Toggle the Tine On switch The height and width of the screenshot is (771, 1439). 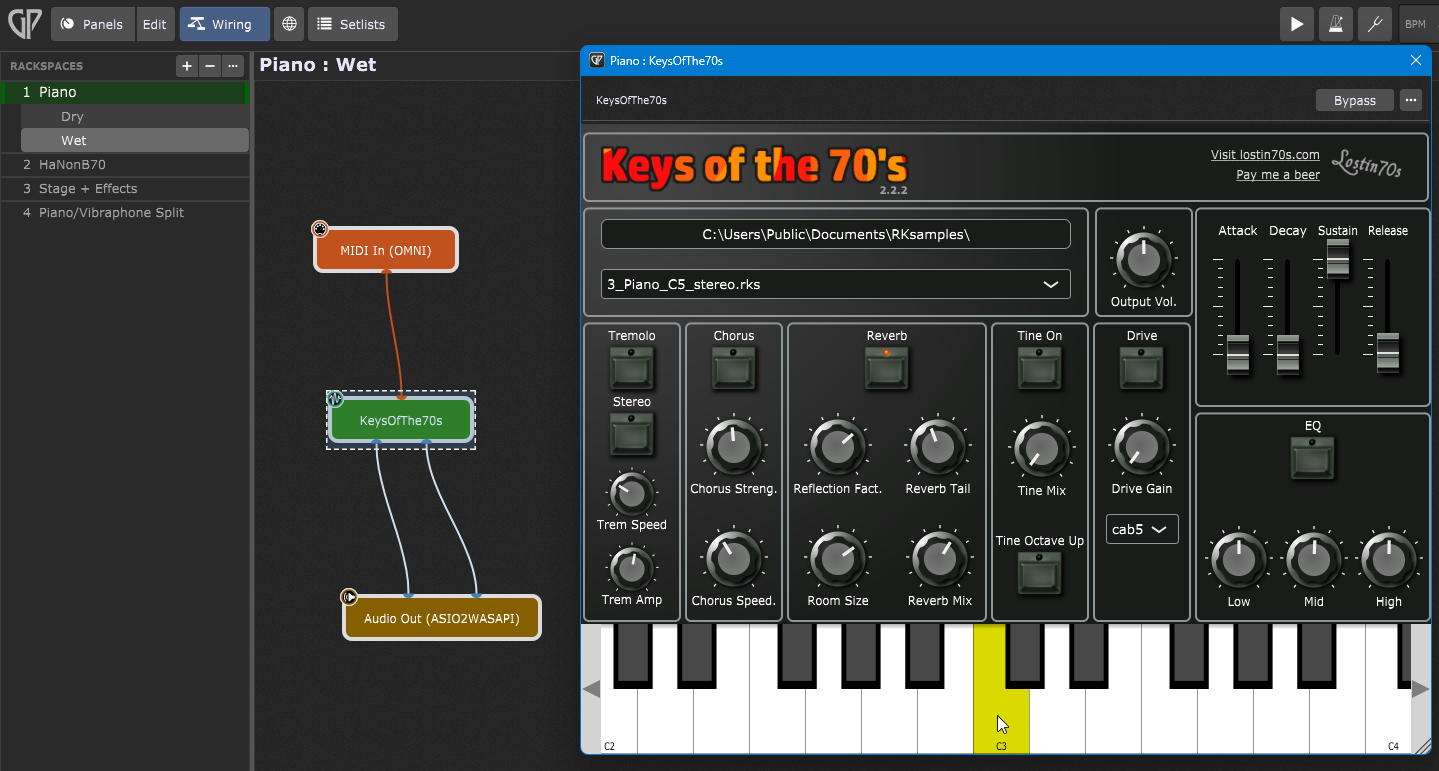[1040, 368]
